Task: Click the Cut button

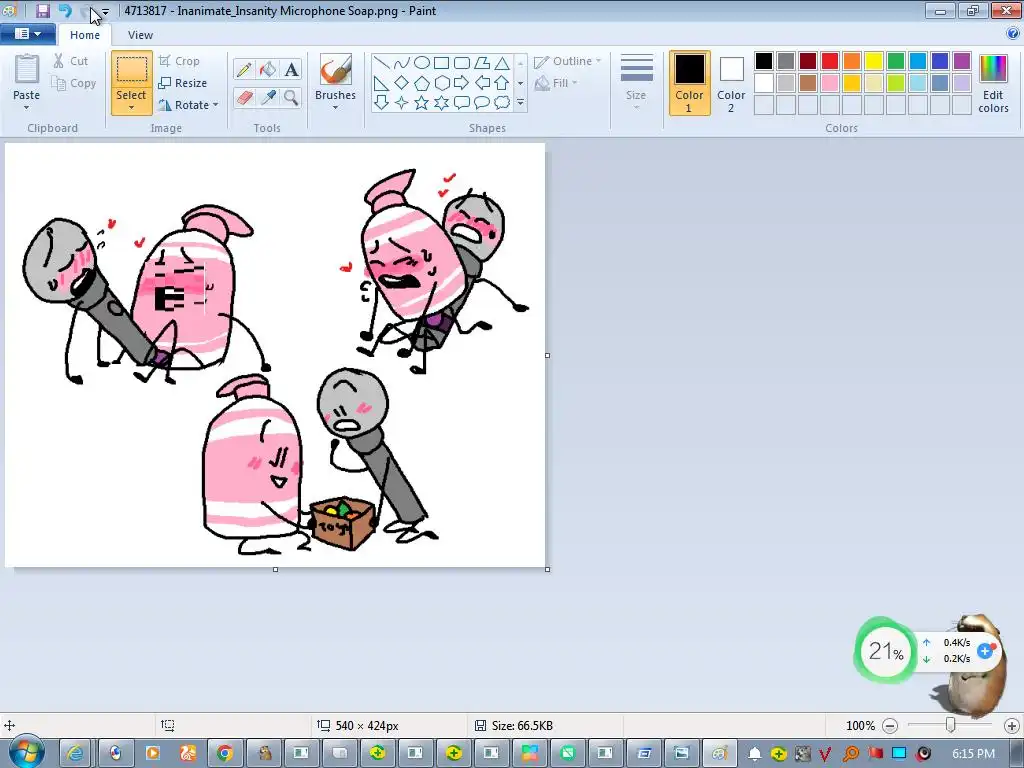Action: pos(71,61)
